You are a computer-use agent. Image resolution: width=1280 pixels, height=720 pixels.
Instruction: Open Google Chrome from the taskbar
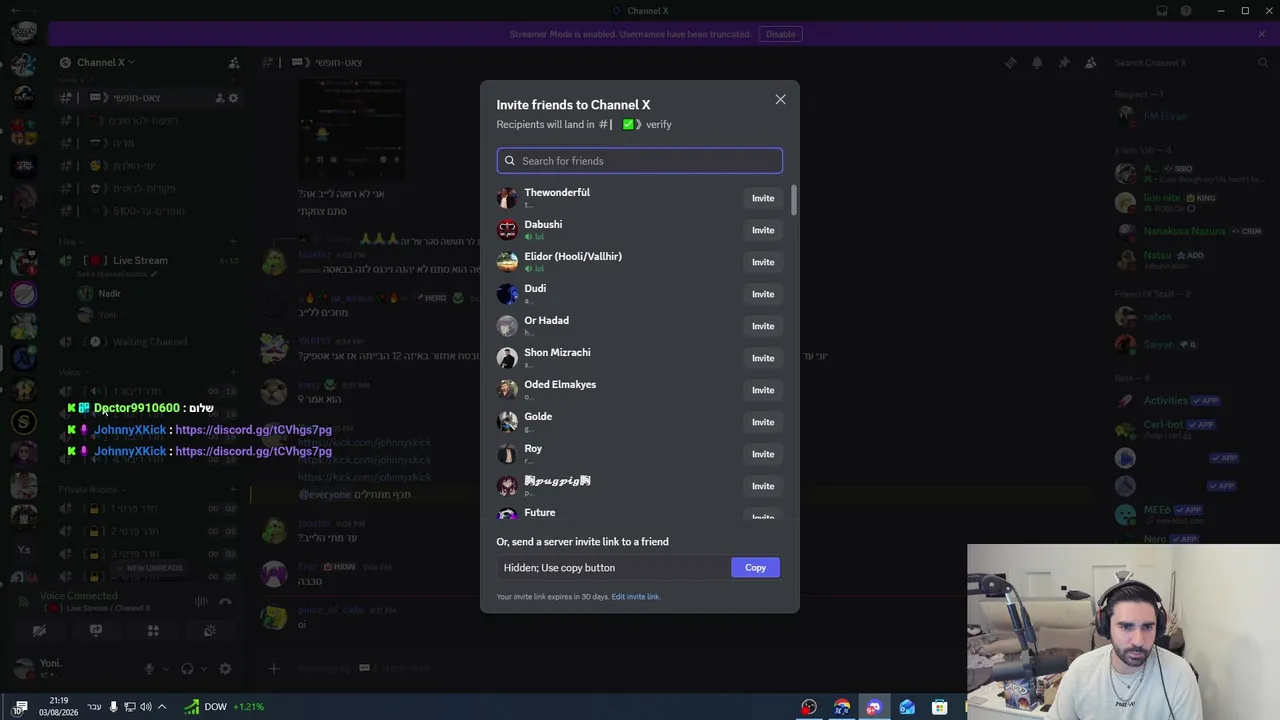[842, 707]
